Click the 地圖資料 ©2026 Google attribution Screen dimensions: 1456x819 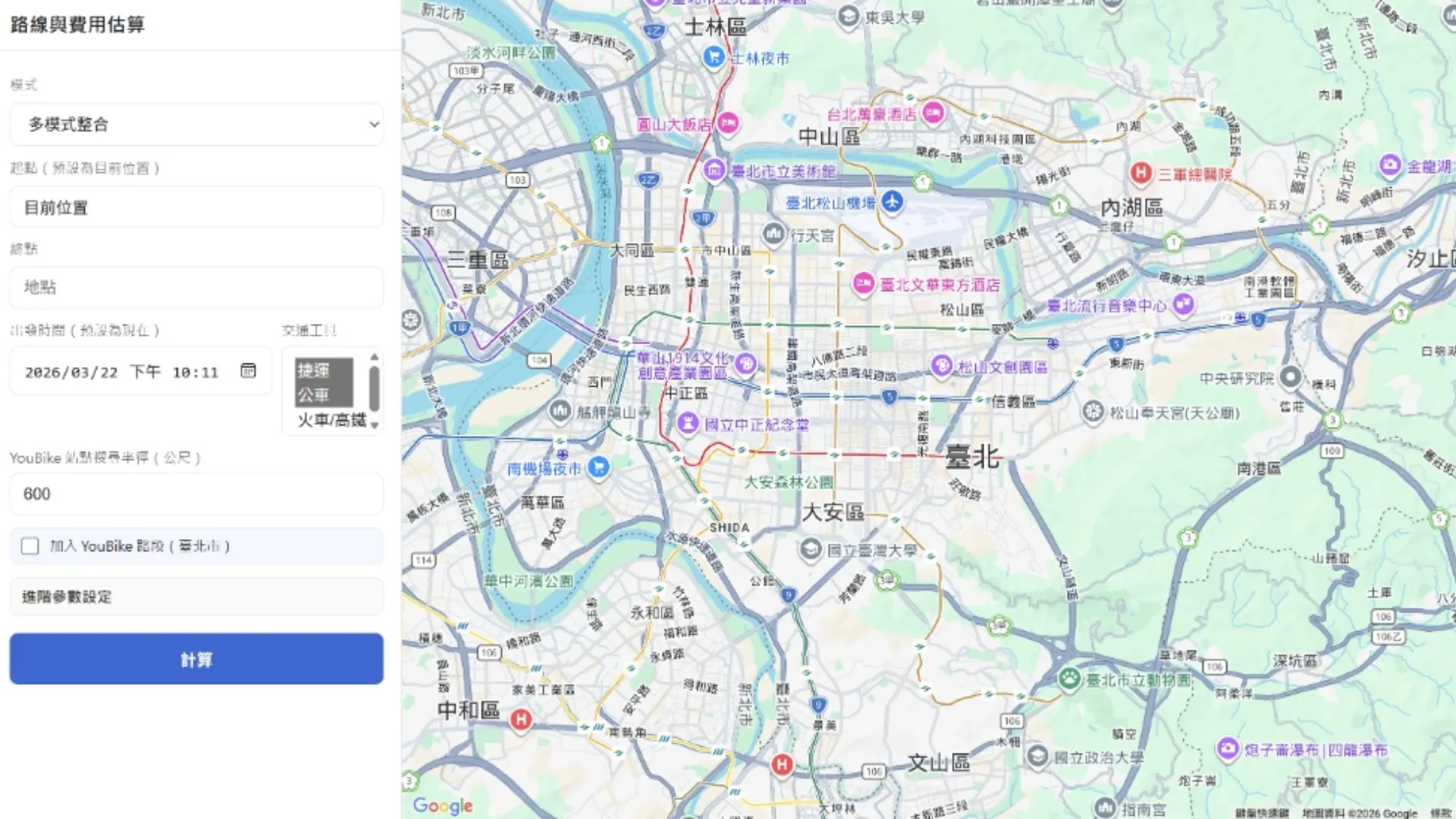1360,813
